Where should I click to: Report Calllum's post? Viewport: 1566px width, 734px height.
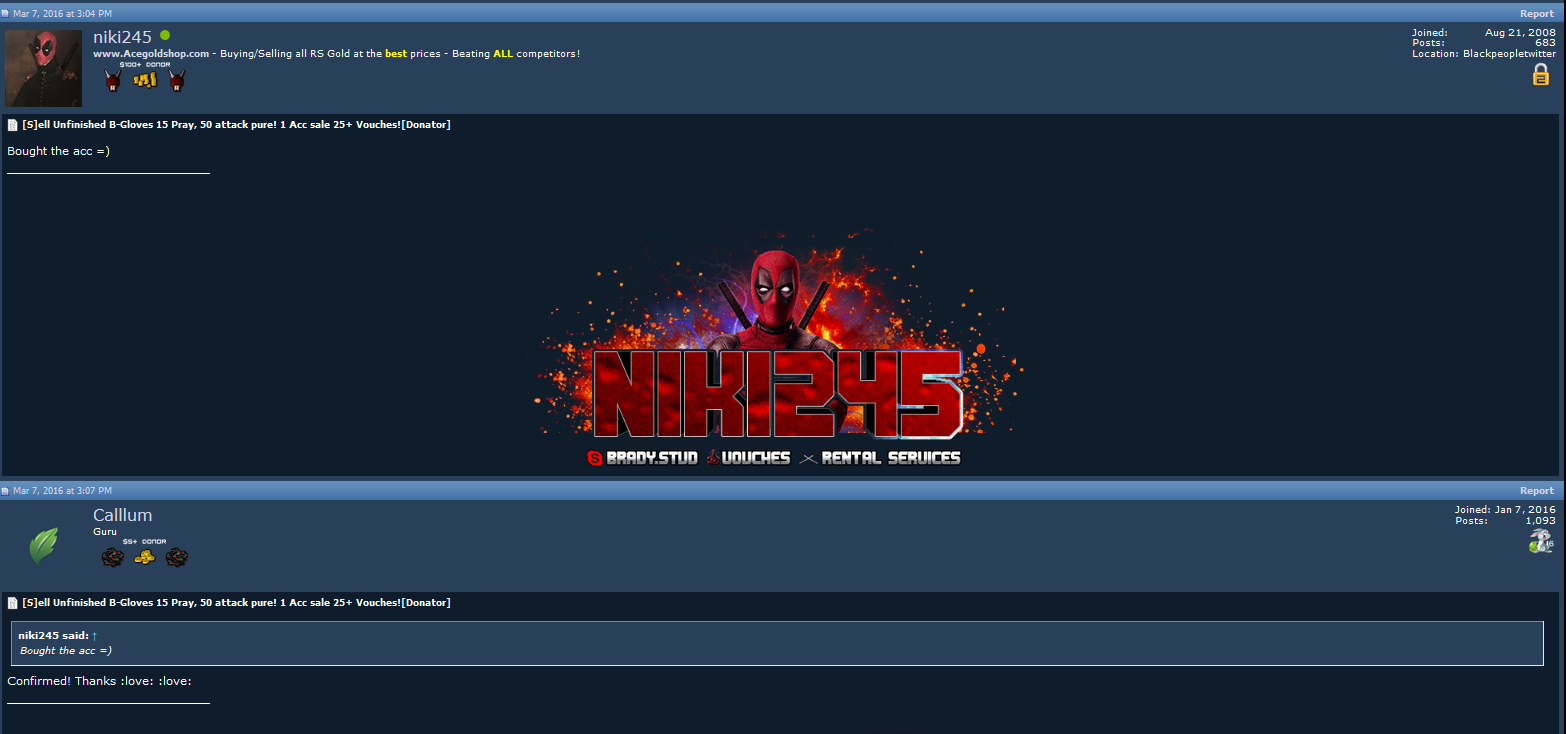pyautogui.click(x=1537, y=491)
